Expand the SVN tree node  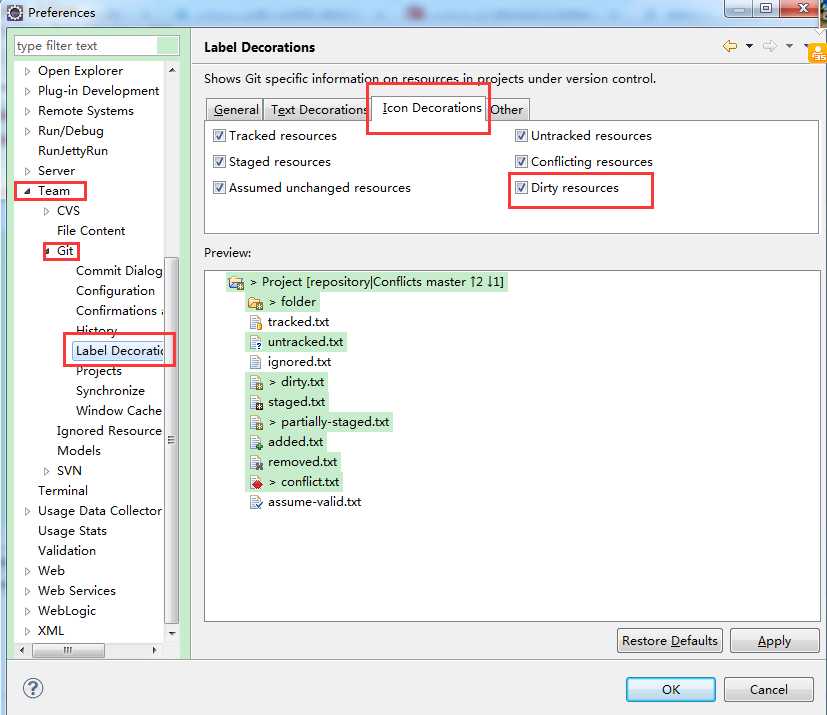46,471
